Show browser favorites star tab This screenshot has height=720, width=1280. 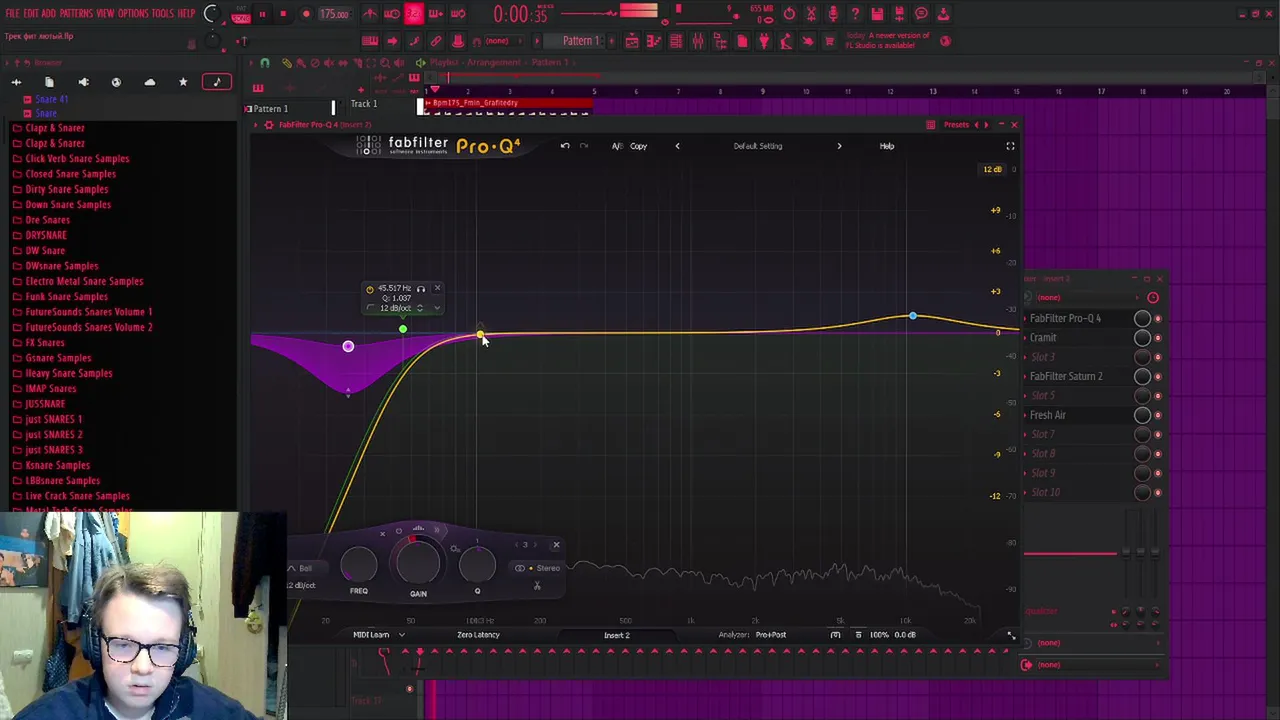(x=183, y=82)
